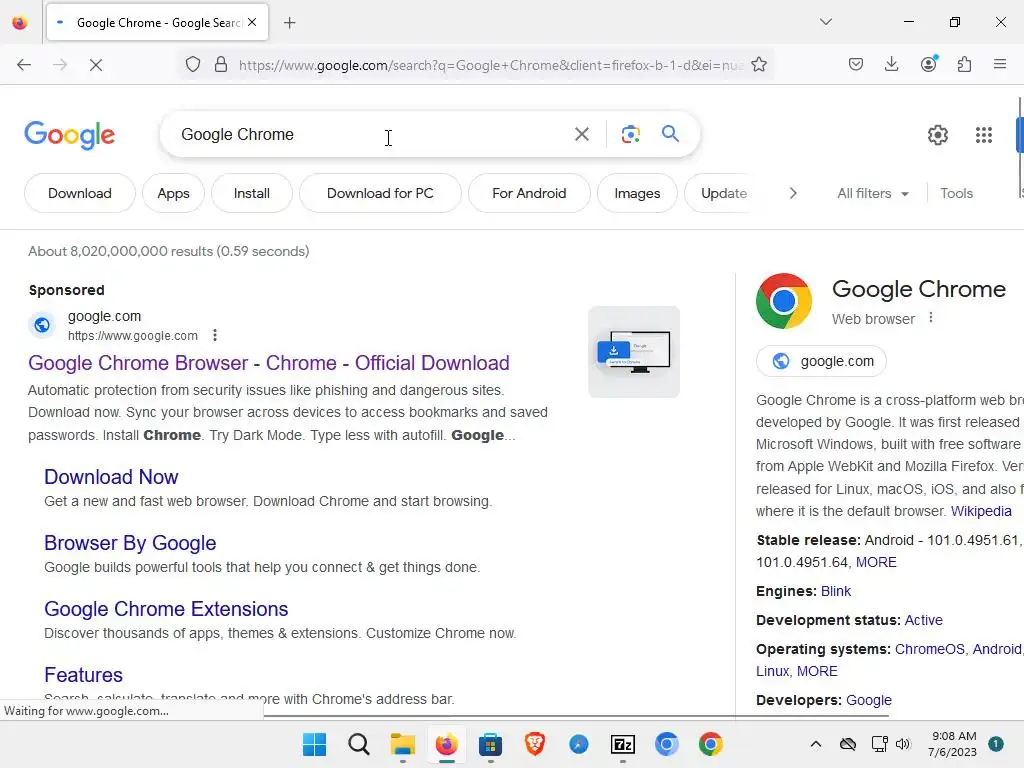Open the Firefox hamburger application menu
The height and width of the screenshot is (768, 1024).
point(1000,64)
